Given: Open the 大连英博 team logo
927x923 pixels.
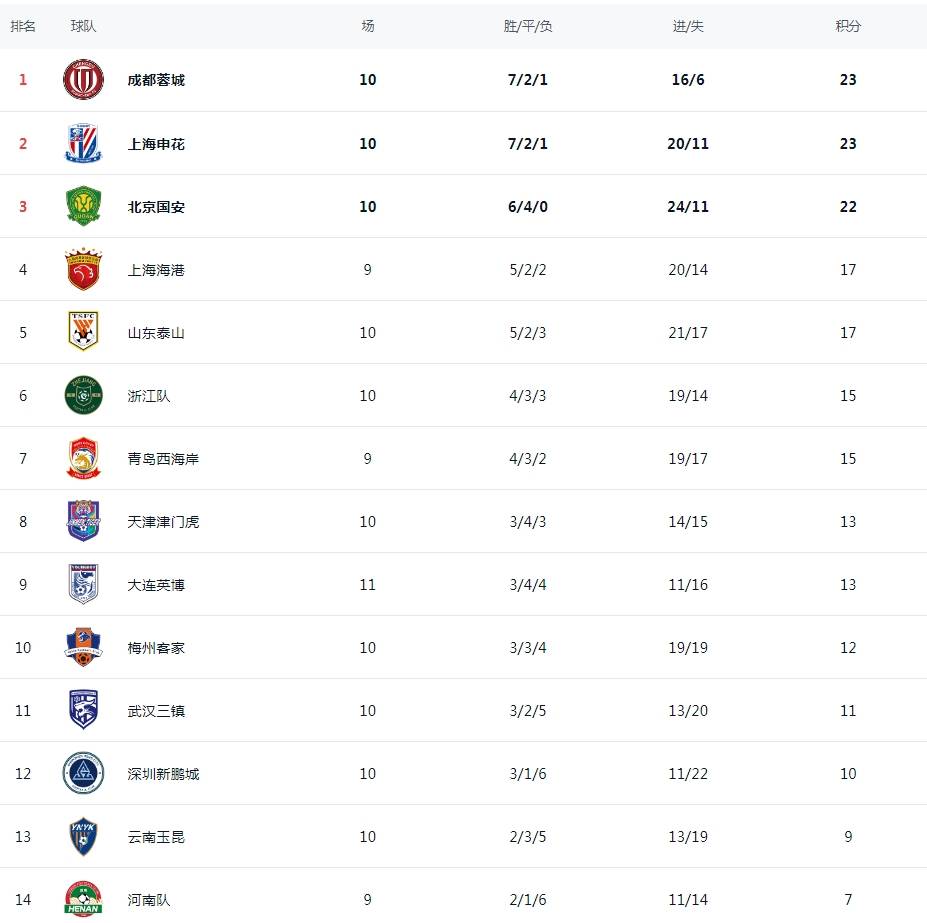Looking at the screenshot, I should pos(83,585).
